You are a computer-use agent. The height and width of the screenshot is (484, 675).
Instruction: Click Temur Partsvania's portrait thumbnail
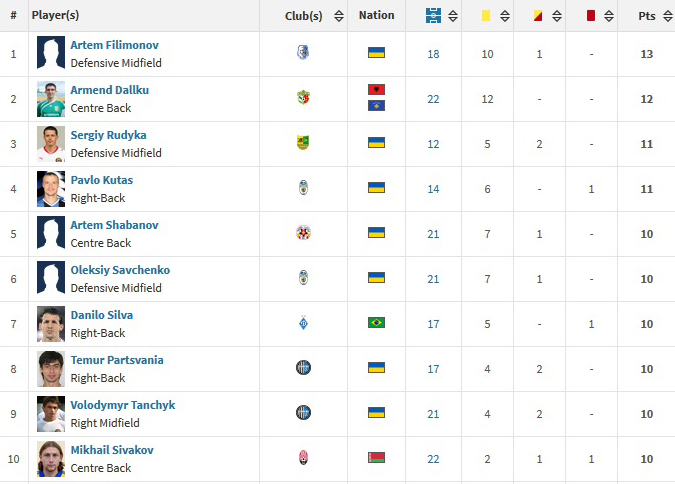coord(51,368)
